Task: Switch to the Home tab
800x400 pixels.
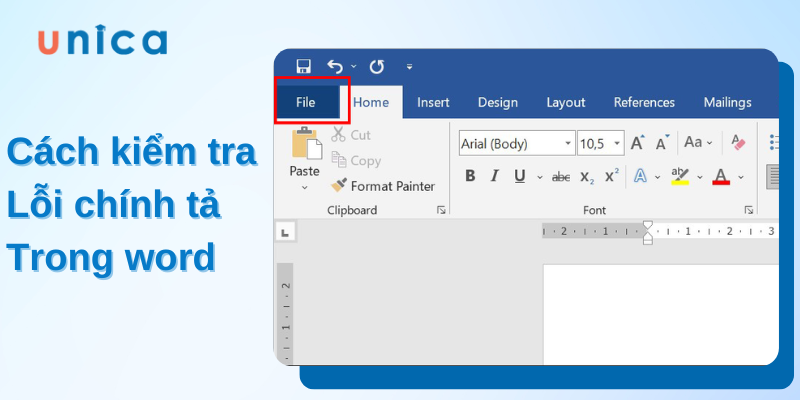Action: click(x=371, y=102)
